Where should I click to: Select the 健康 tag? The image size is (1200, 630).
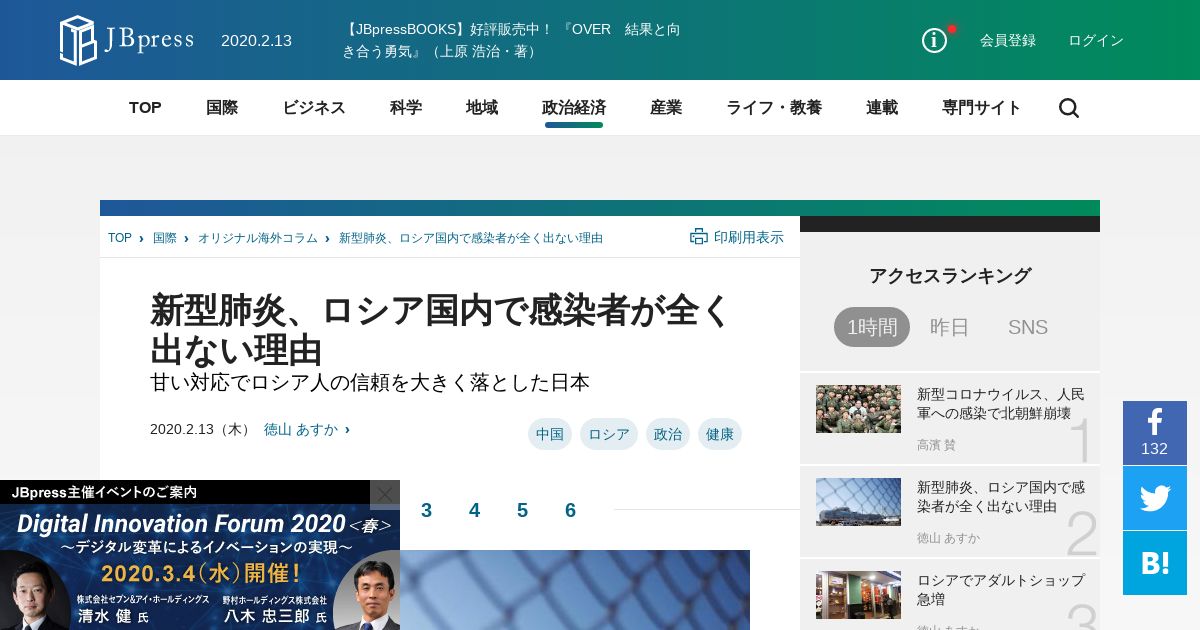click(720, 434)
